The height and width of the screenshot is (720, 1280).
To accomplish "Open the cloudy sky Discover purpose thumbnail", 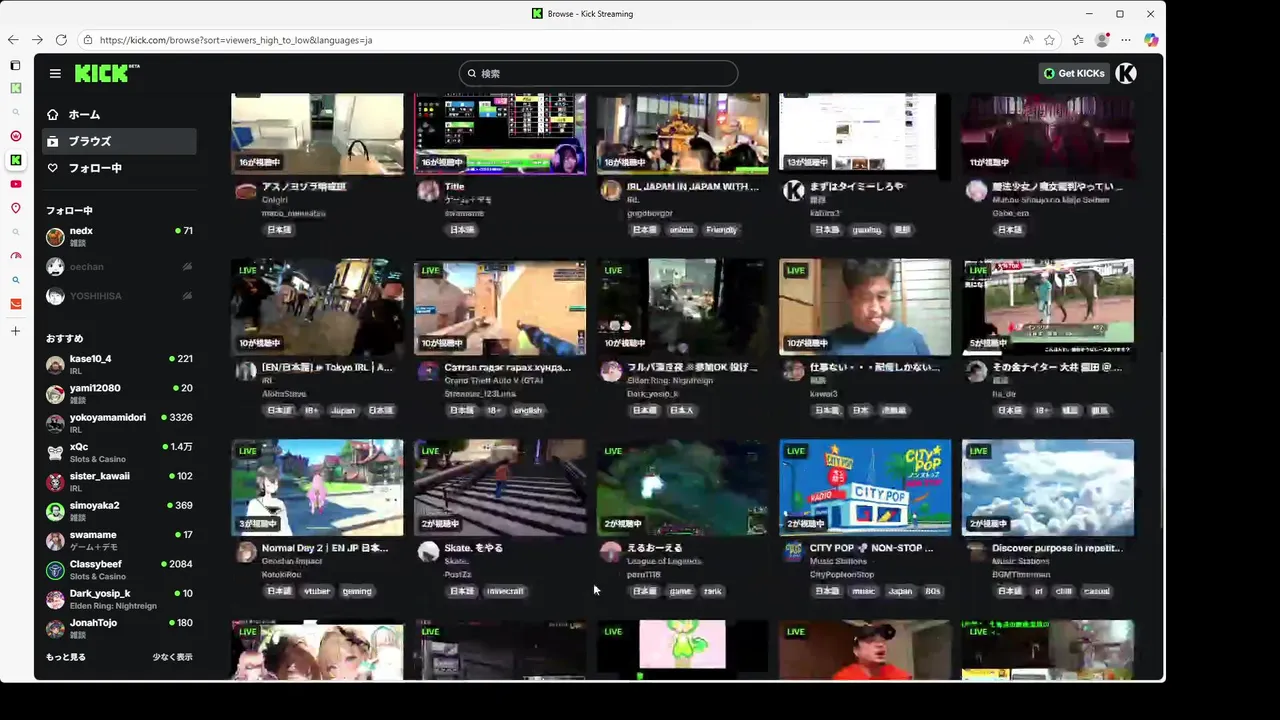I will [x=1048, y=488].
